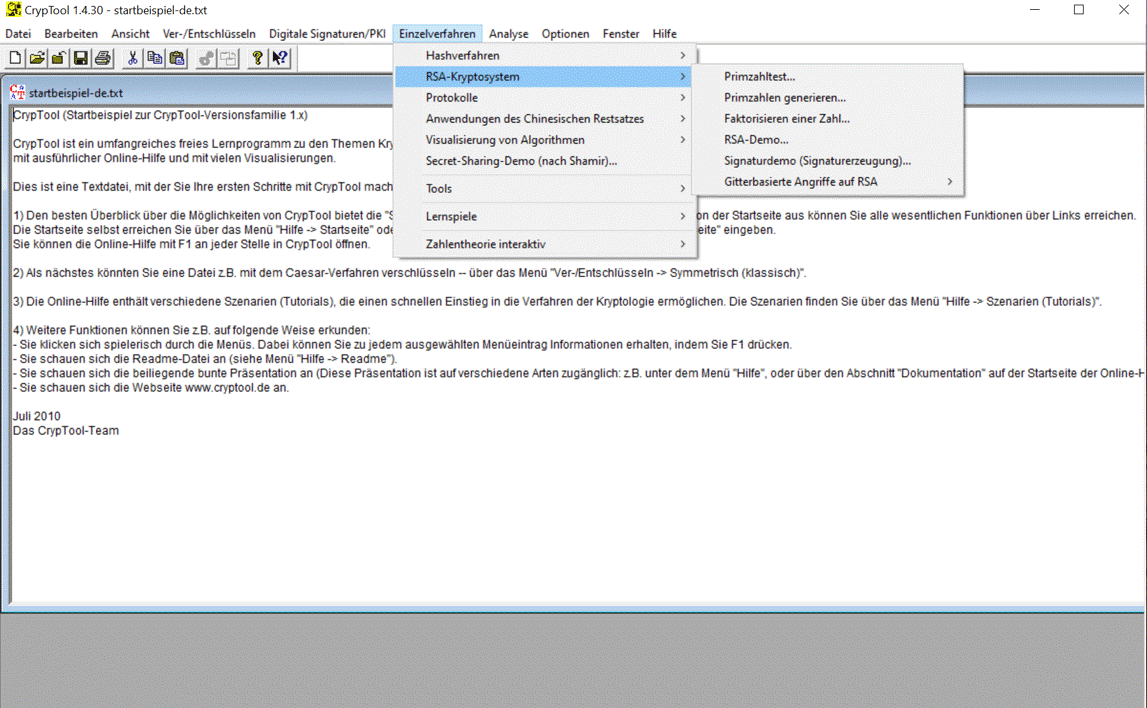Cut selection with the scissors icon

click(132, 59)
